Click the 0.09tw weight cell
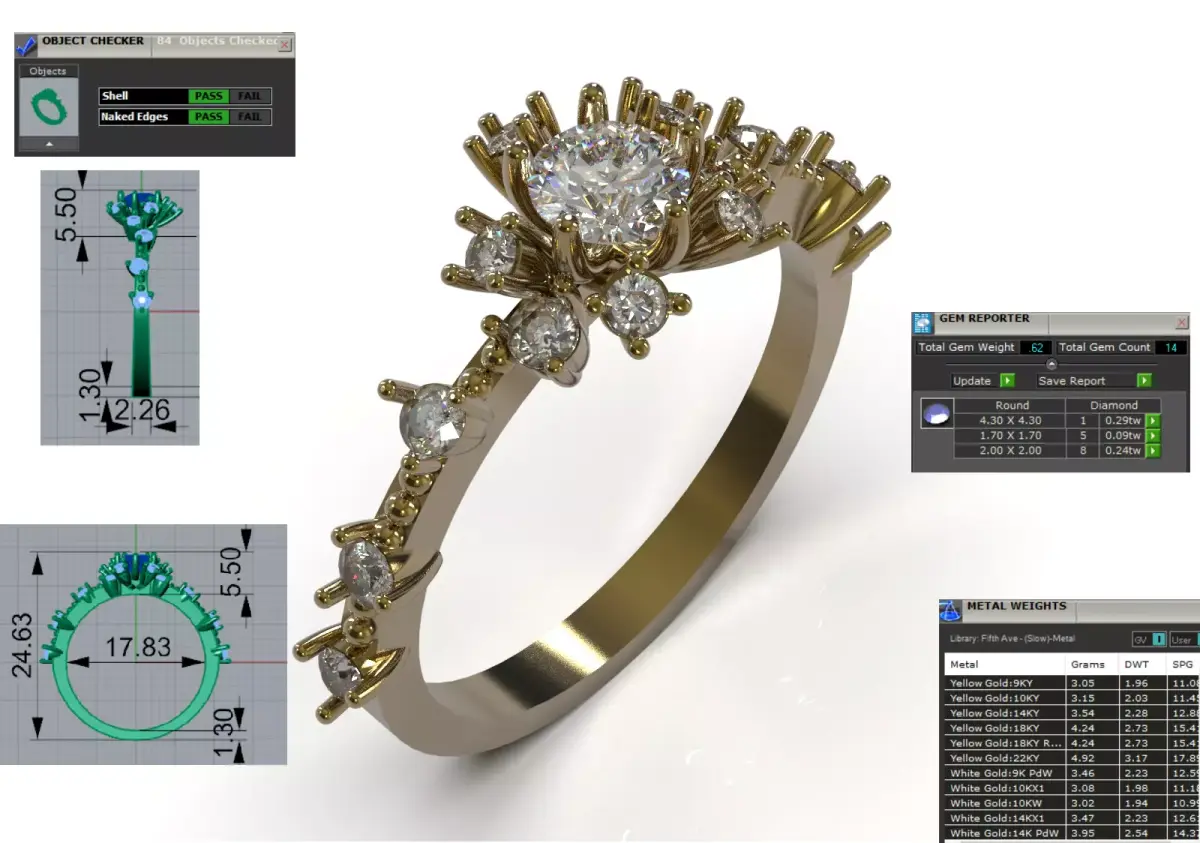Viewport: 1200px width, 843px height. click(1121, 436)
